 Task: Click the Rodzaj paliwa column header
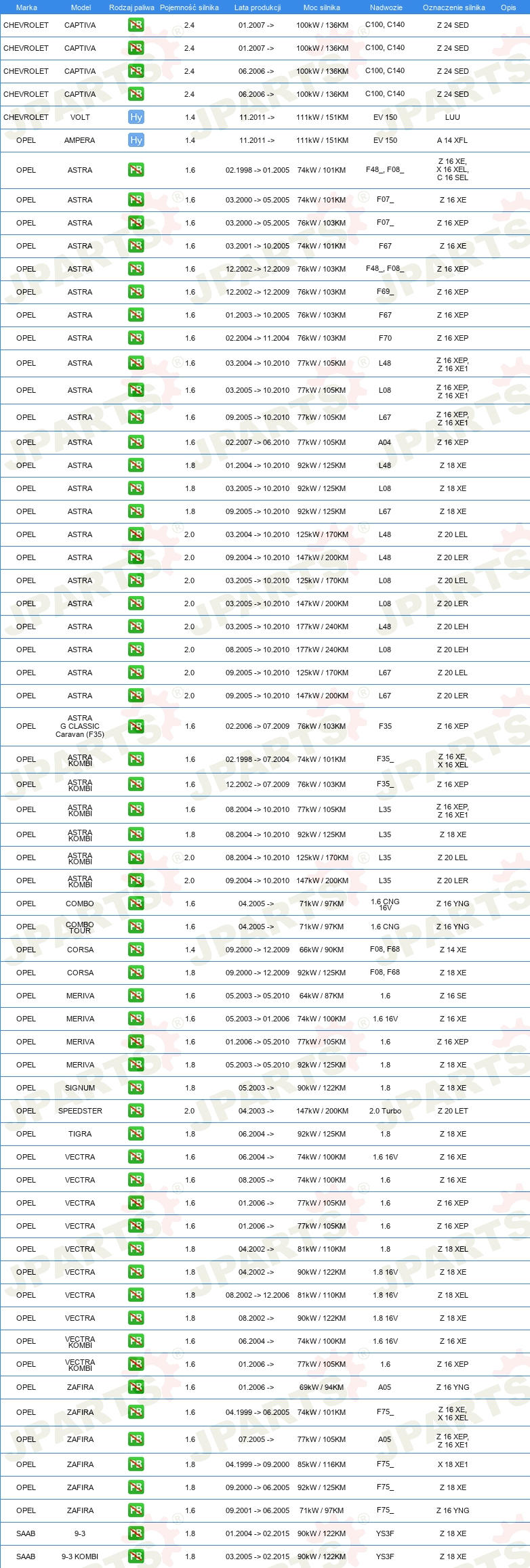tap(131, 7)
